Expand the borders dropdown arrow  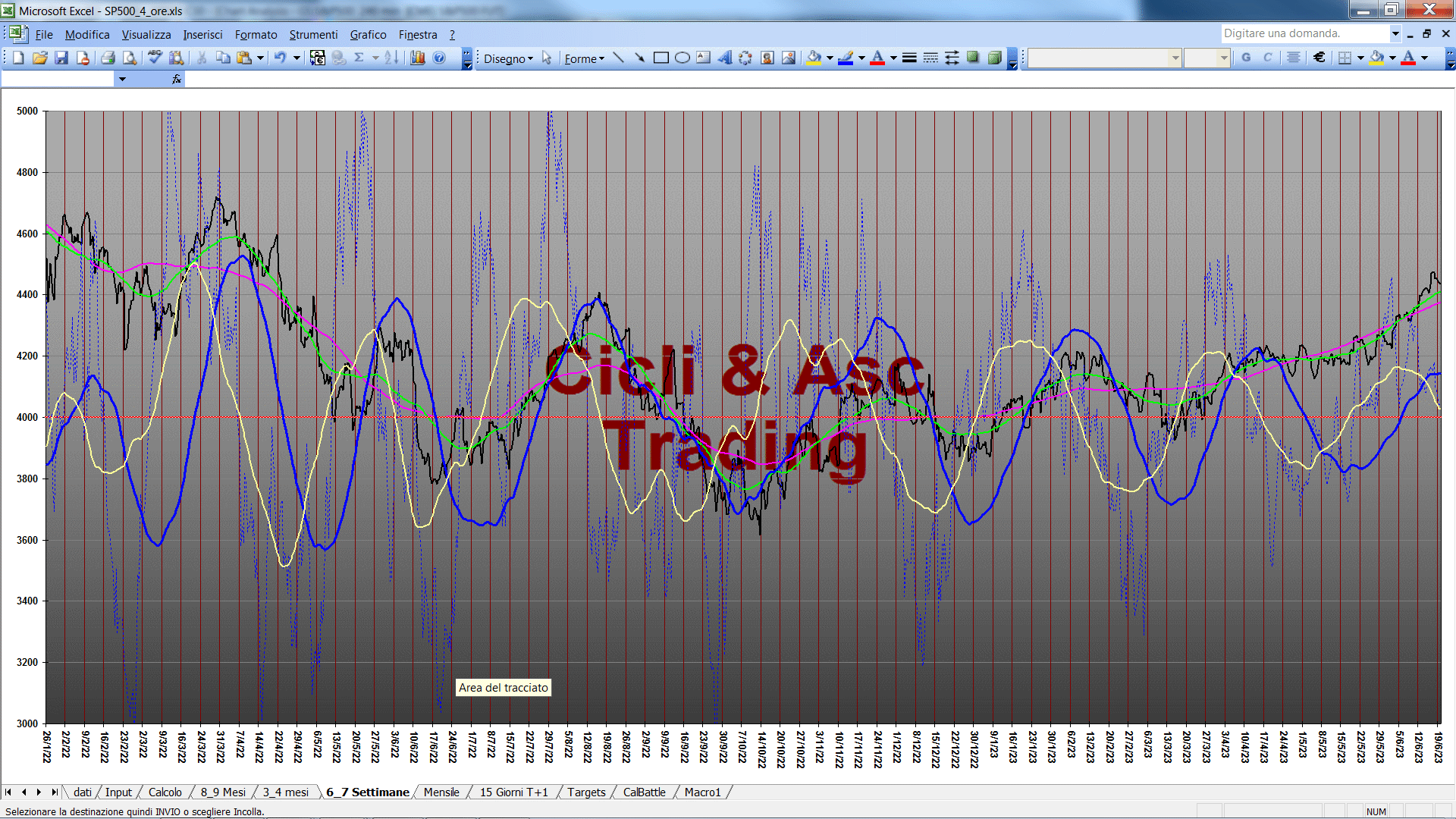point(1360,58)
